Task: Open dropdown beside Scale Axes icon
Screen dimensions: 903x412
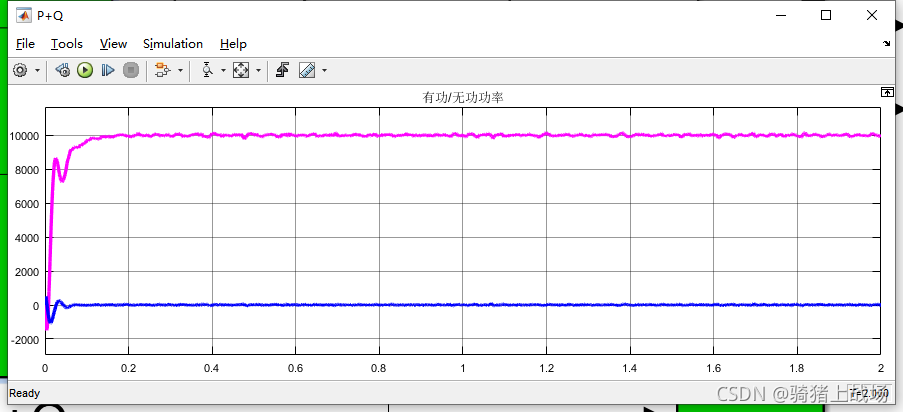Action: 258,70
